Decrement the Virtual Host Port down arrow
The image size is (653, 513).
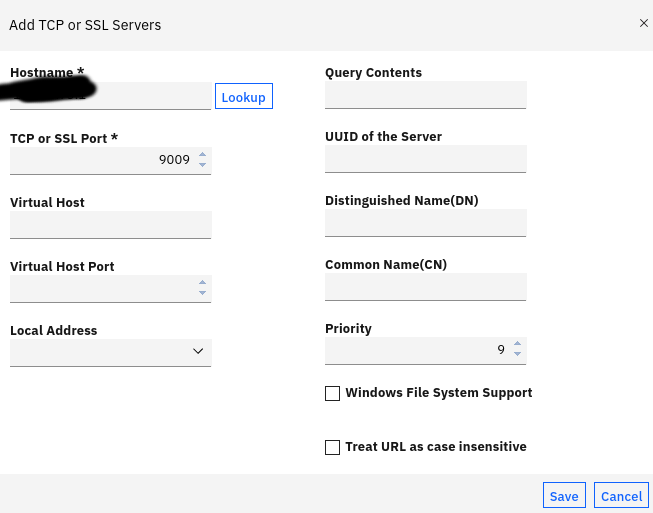pos(203,293)
